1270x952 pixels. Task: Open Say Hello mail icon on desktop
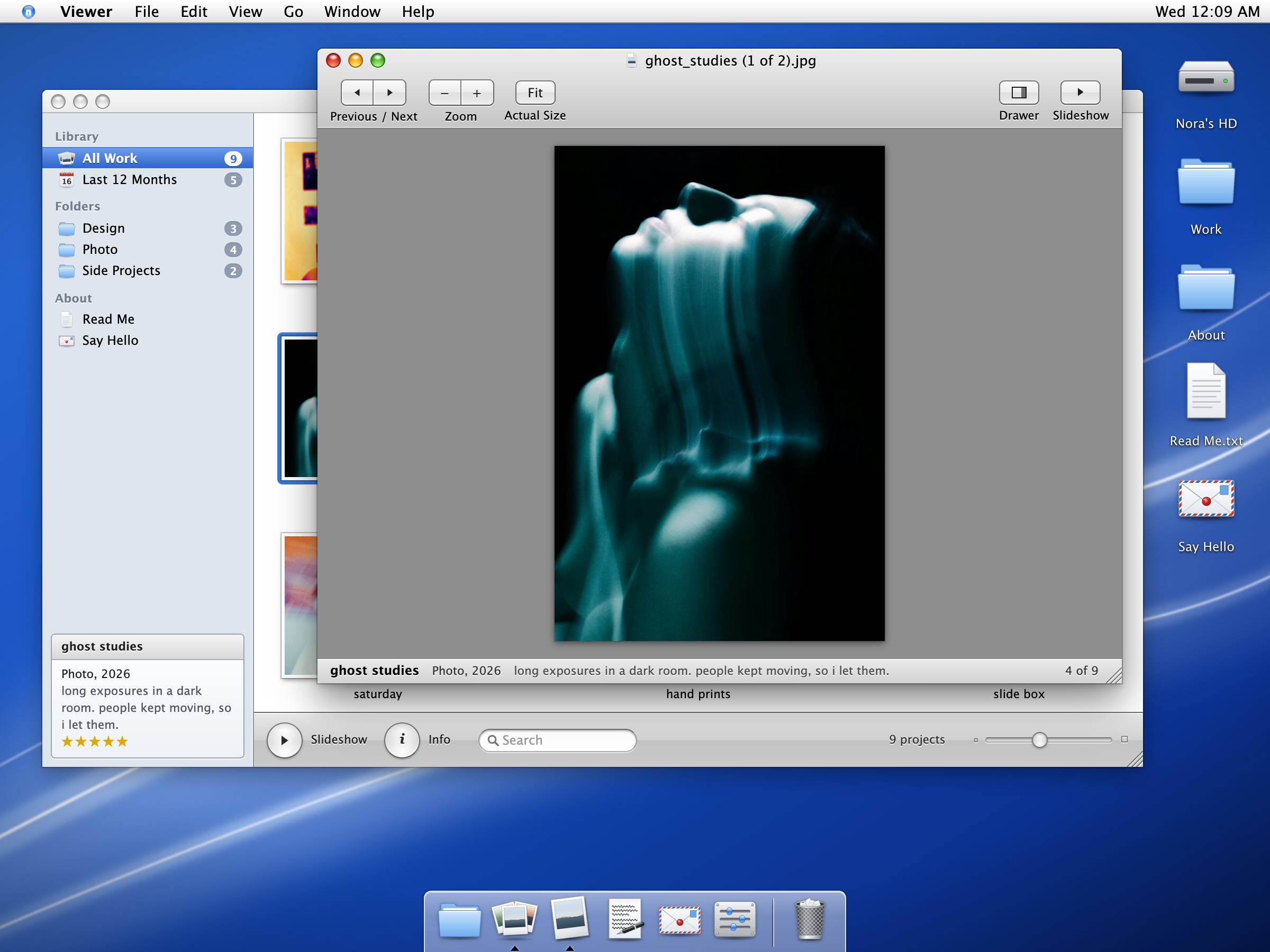click(x=1205, y=499)
